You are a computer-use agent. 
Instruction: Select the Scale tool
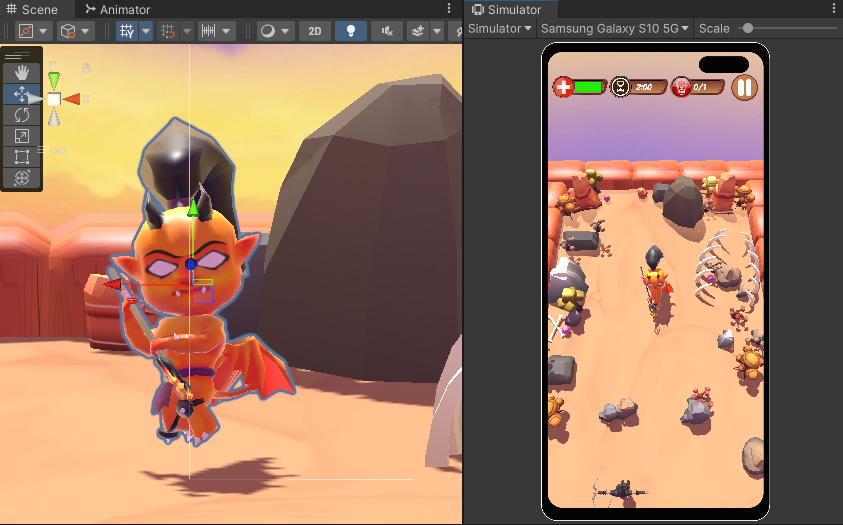coord(22,136)
